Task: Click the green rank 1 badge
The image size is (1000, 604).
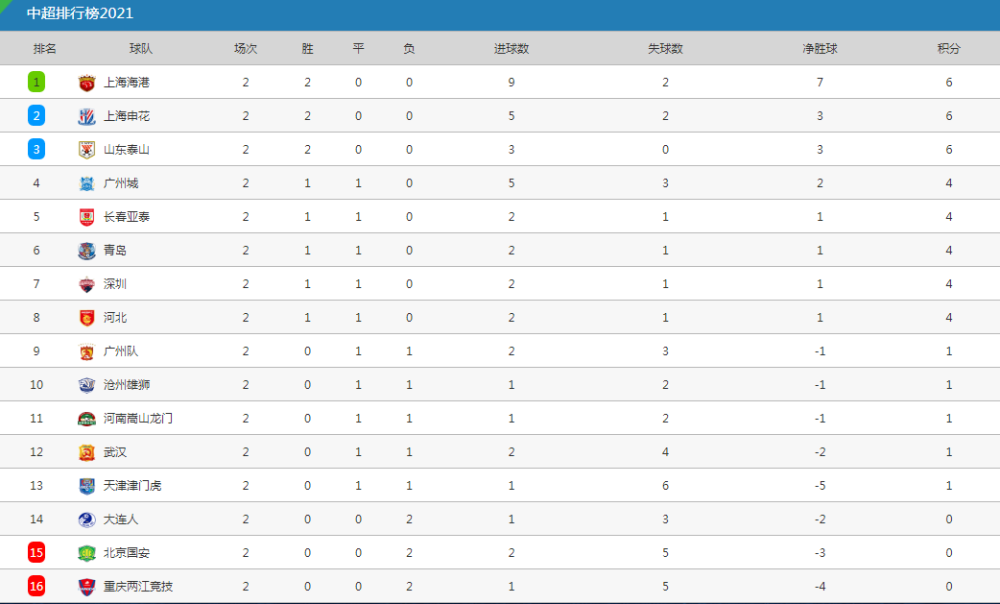Action: point(36,82)
